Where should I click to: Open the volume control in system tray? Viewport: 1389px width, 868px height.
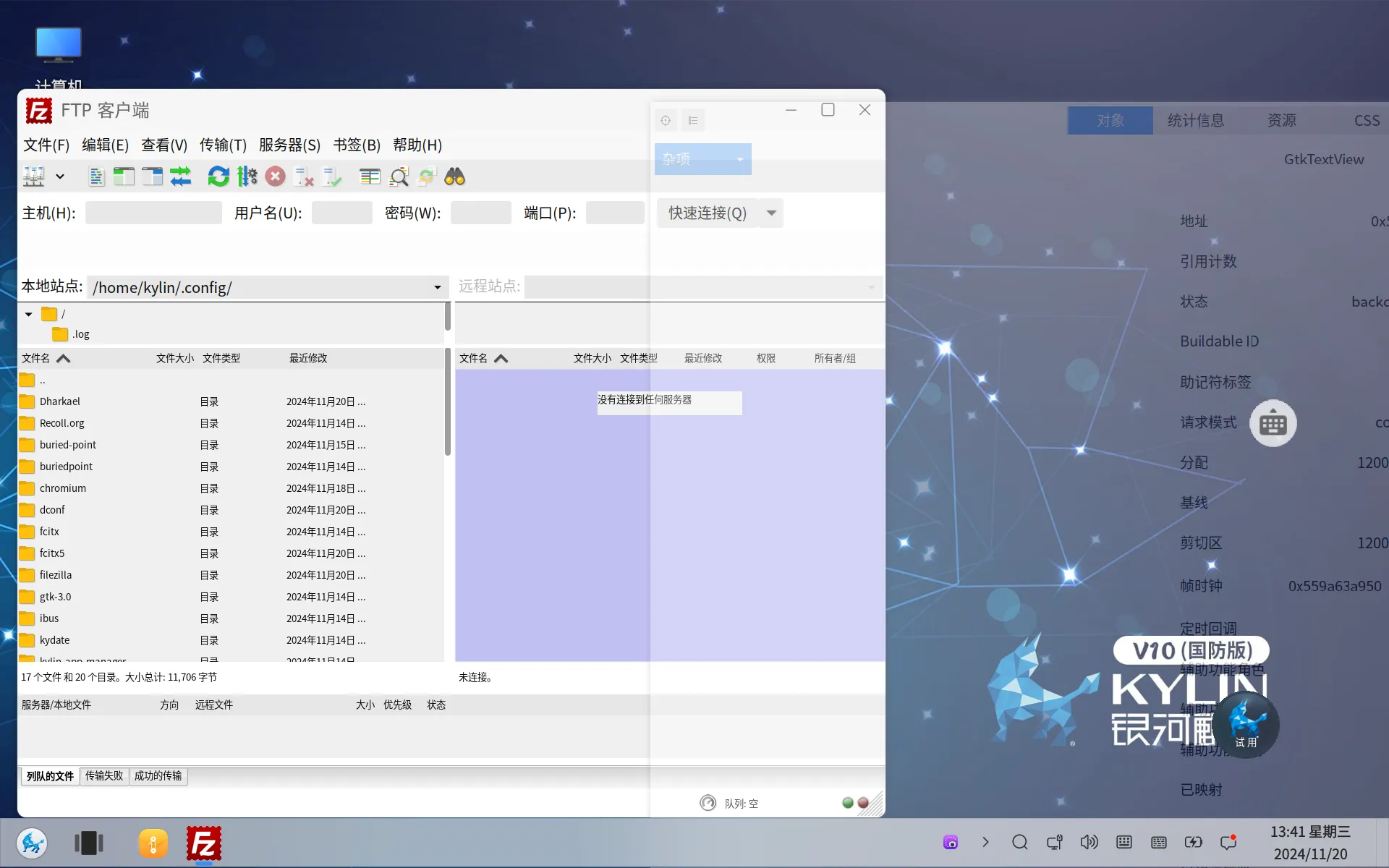(x=1089, y=842)
